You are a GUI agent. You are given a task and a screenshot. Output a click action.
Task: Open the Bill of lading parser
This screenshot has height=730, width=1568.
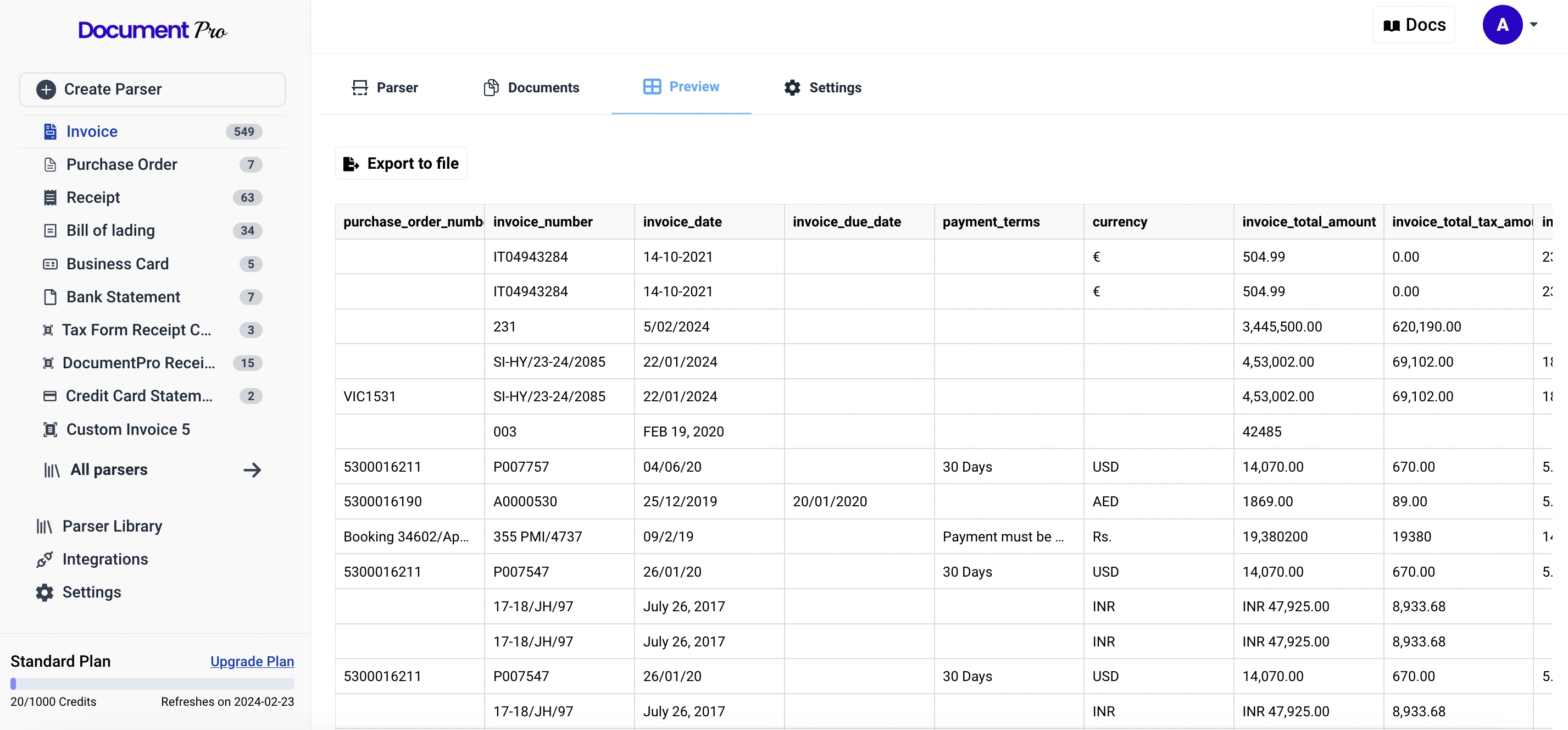click(x=152, y=231)
